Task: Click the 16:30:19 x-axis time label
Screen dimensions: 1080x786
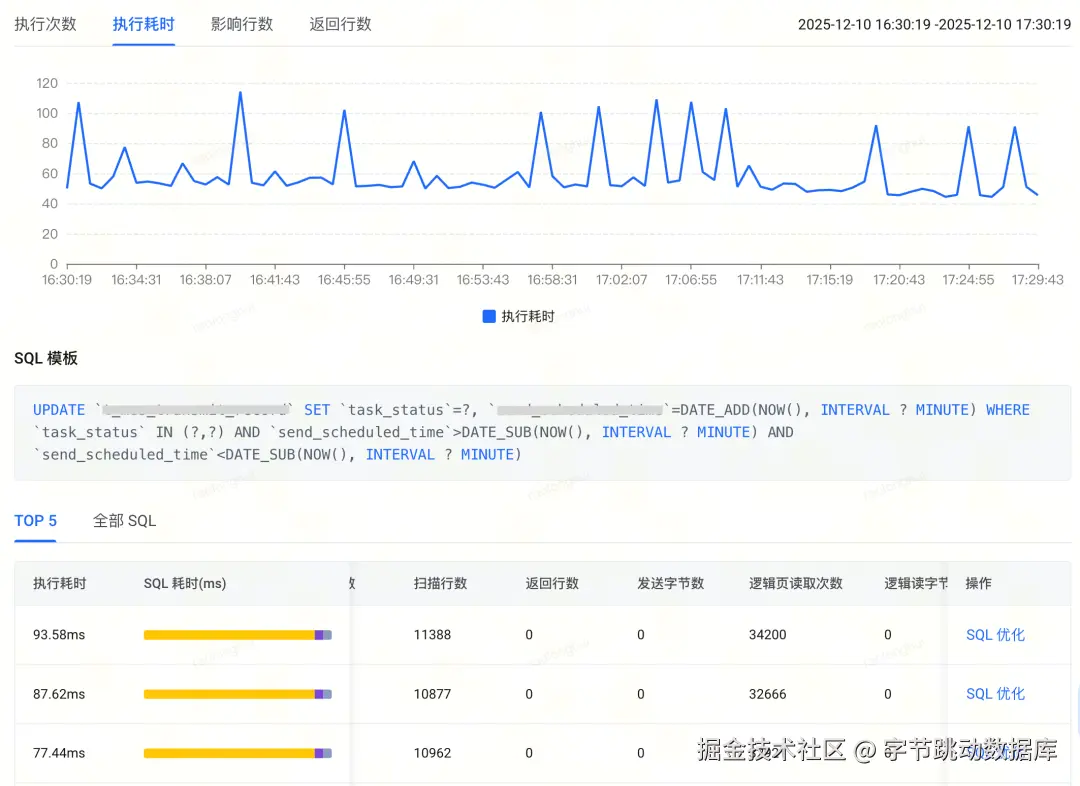Action: [x=67, y=280]
